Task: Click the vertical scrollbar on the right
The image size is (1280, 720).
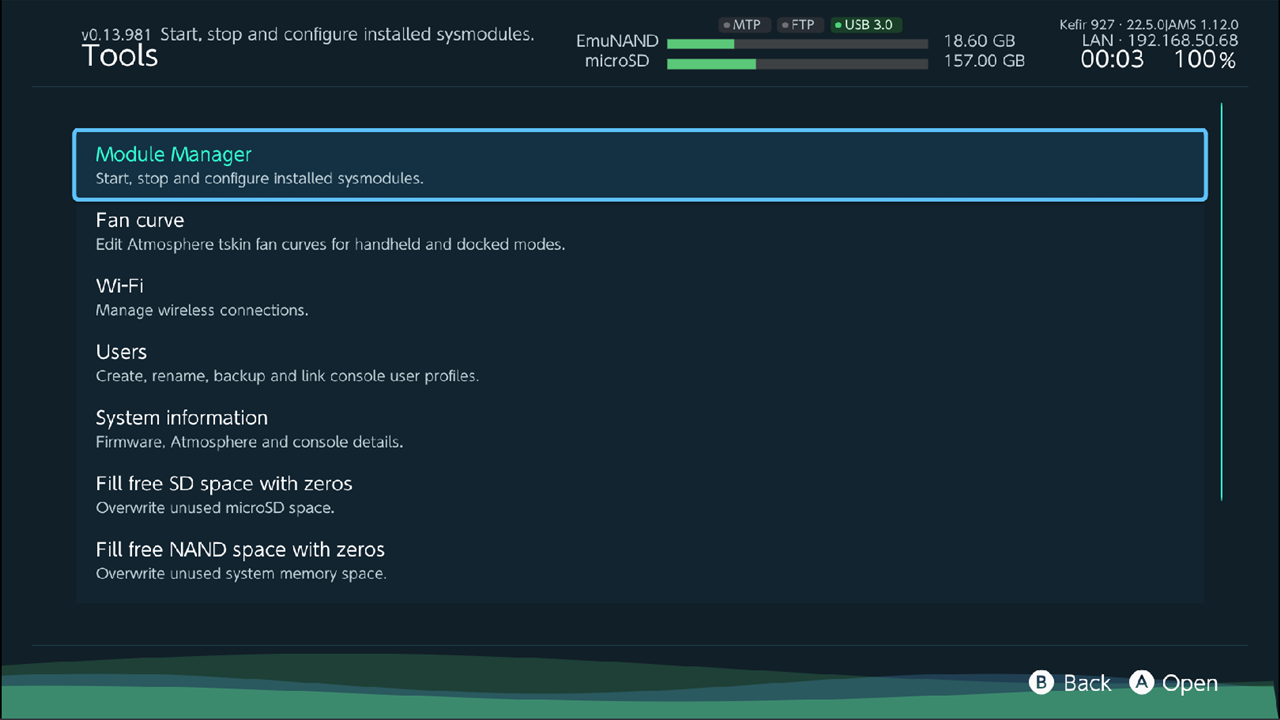Action: [1221, 301]
